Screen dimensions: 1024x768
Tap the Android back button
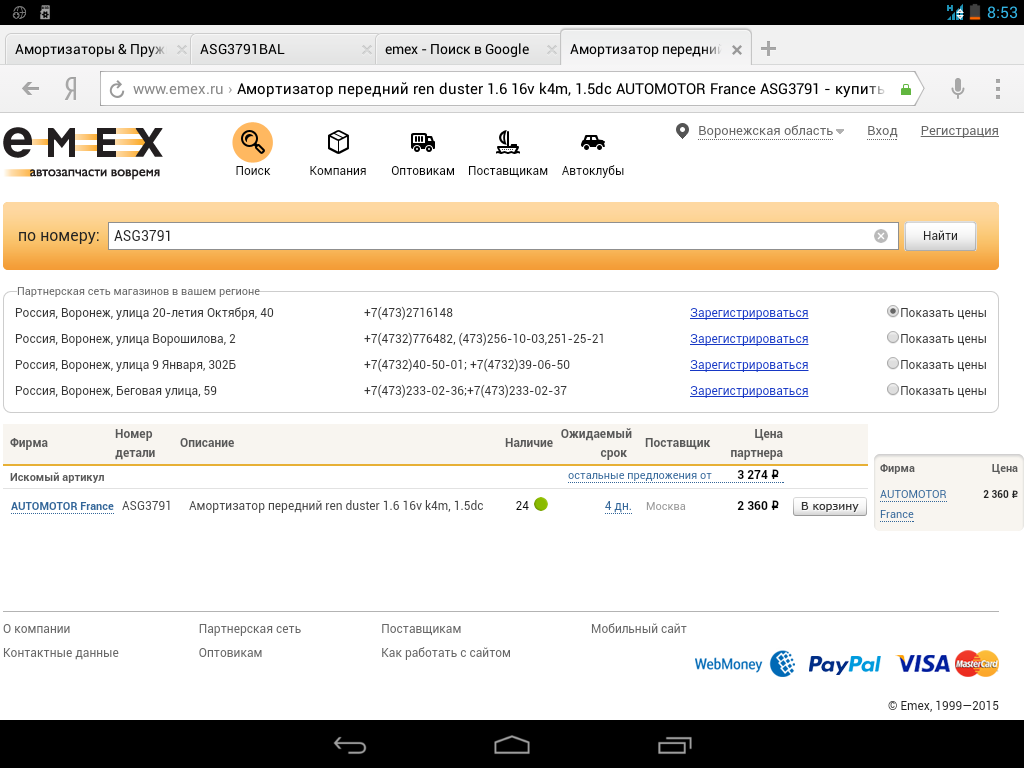click(x=350, y=745)
